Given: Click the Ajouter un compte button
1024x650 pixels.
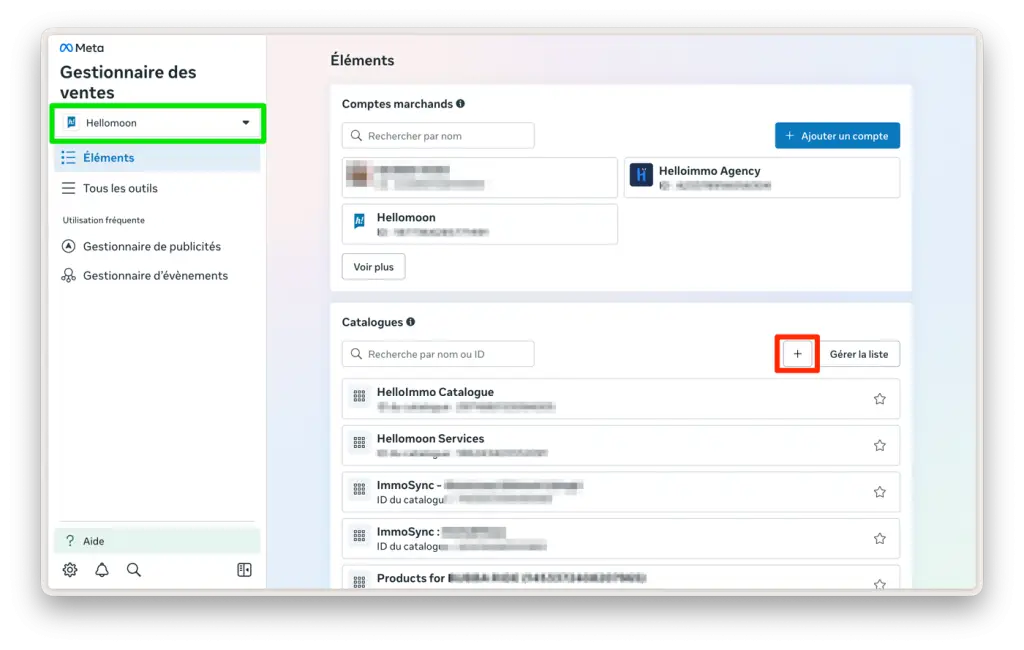Looking at the screenshot, I should pos(837,135).
